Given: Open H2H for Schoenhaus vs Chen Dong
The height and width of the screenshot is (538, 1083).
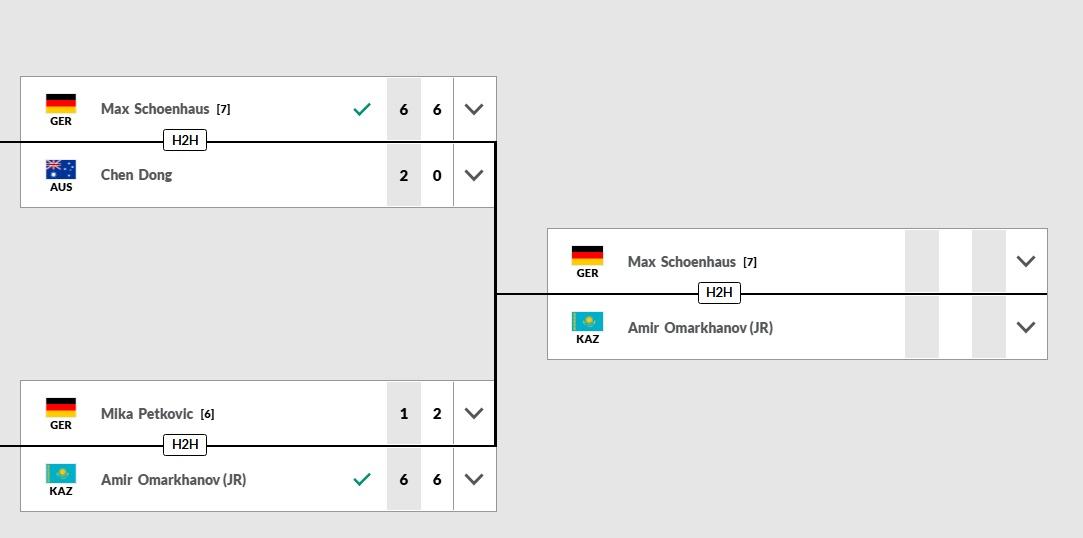Looking at the screenshot, I should (185, 141).
